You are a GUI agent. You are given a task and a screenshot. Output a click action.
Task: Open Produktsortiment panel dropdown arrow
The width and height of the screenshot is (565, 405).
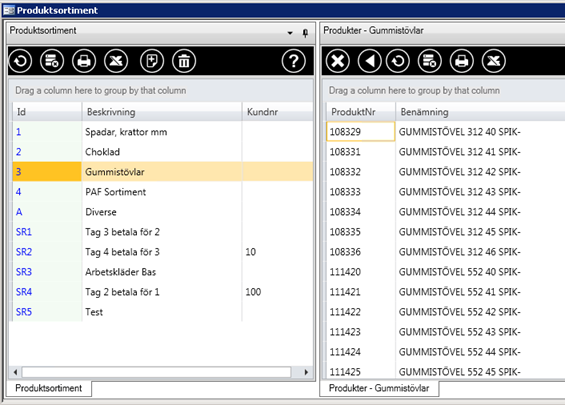[x=290, y=33]
